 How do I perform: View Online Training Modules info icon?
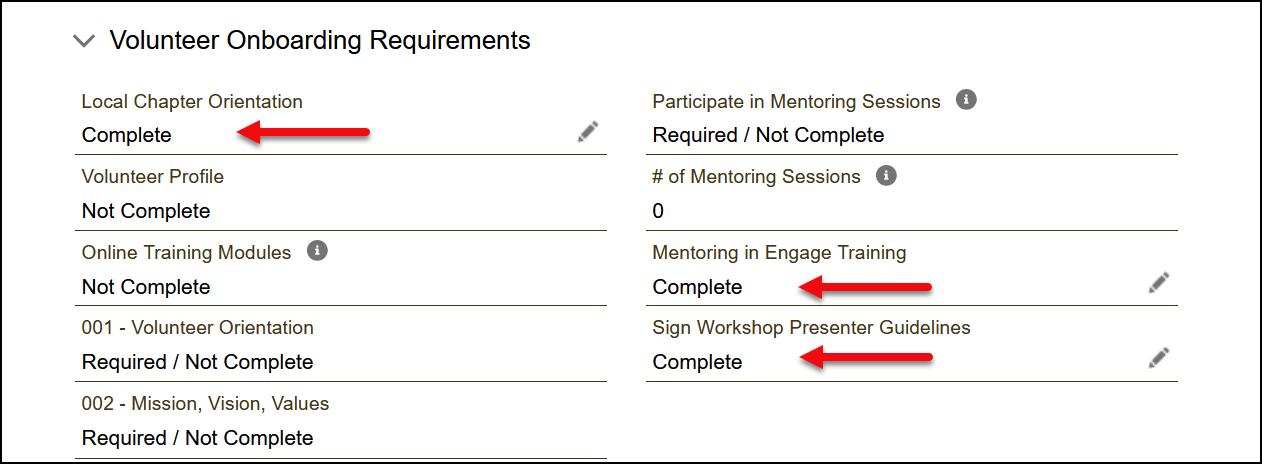[317, 251]
